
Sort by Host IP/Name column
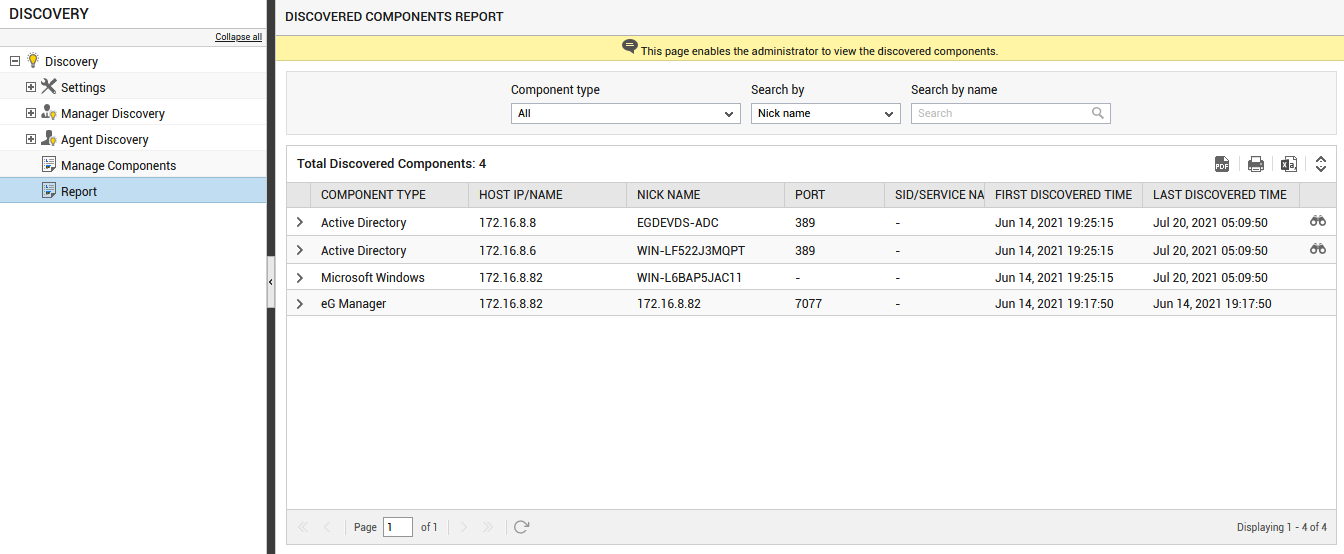click(x=547, y=195)
